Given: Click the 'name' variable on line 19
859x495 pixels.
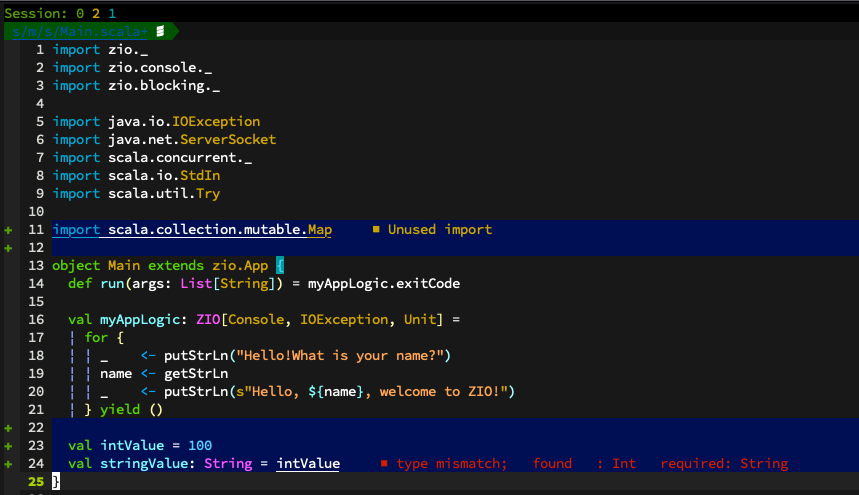Looking at the screenshot, I should (116, 373).
